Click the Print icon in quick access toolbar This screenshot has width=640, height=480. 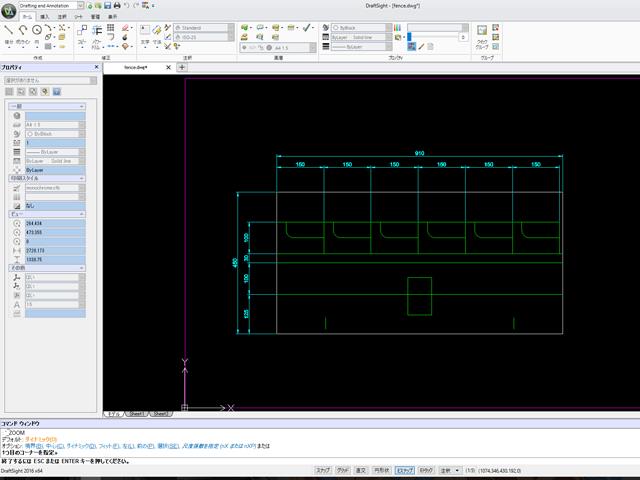tap(117, 6)
